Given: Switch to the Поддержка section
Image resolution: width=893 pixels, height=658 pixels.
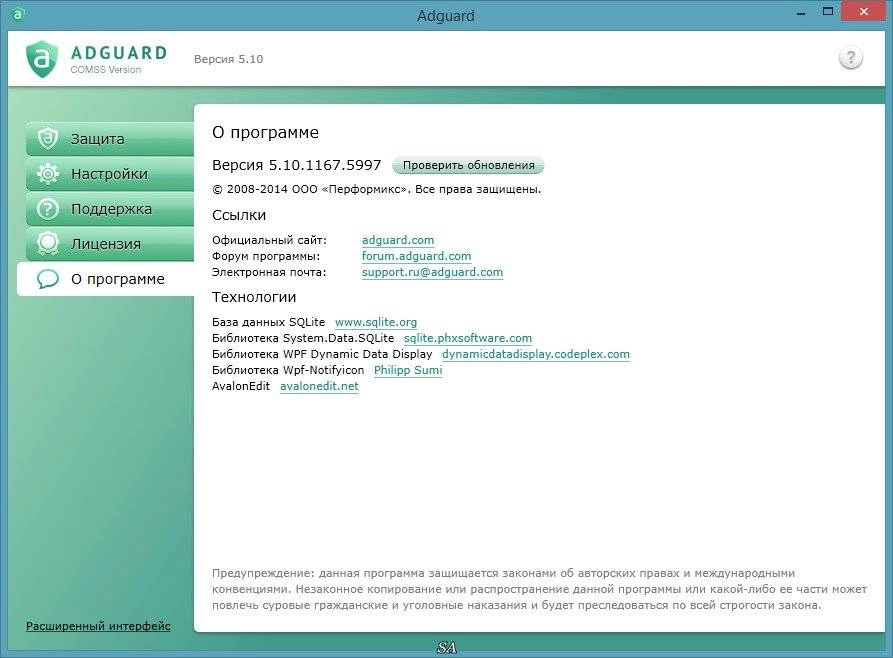Looking at the screenshot, I should click(x=110, y=209).
